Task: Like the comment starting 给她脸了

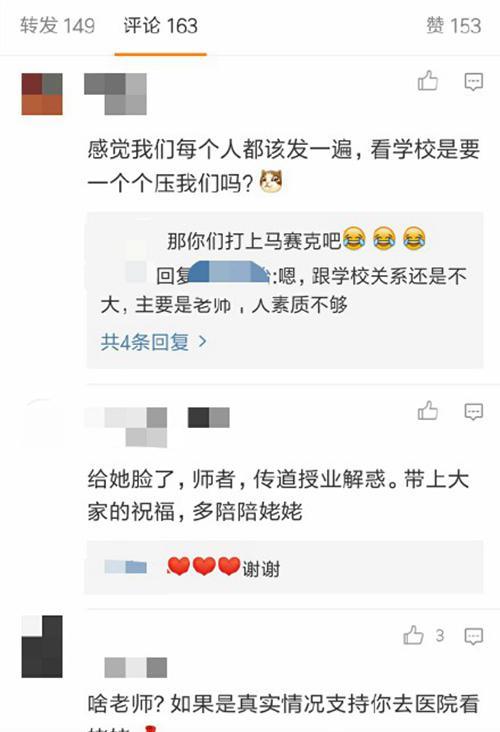Action: [428, 411]
